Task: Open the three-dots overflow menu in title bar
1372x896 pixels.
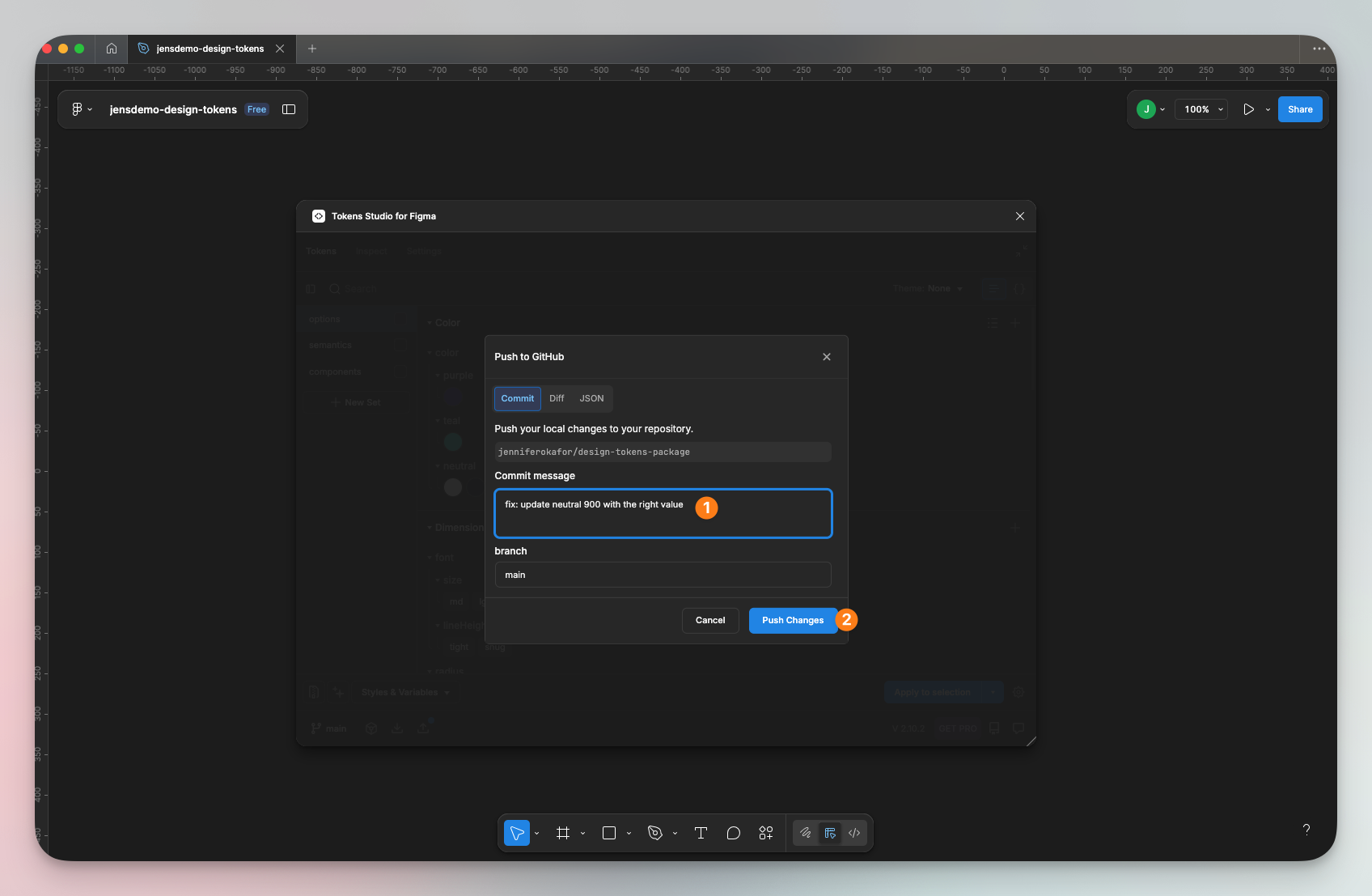Action: point(1319,49)
